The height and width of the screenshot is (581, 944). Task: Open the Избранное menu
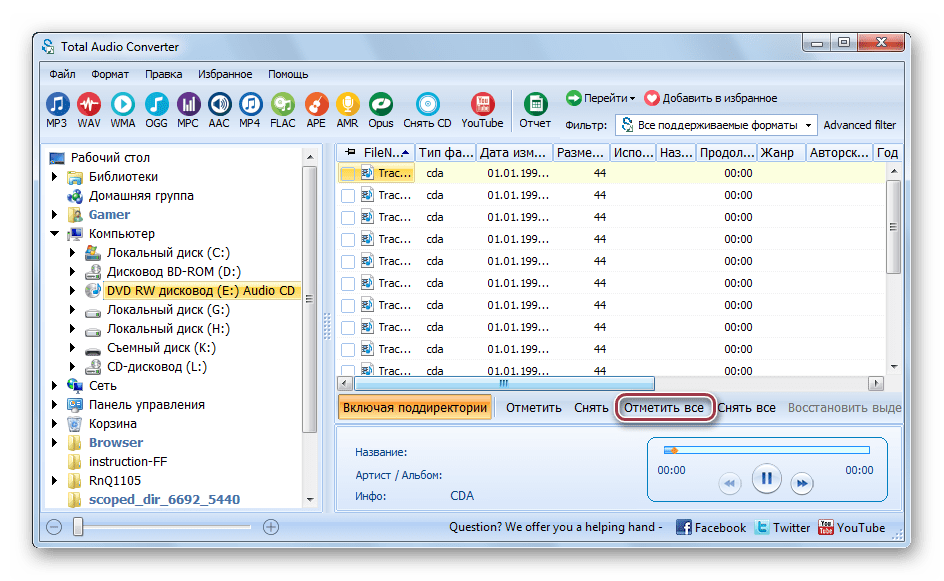(225, 74)
